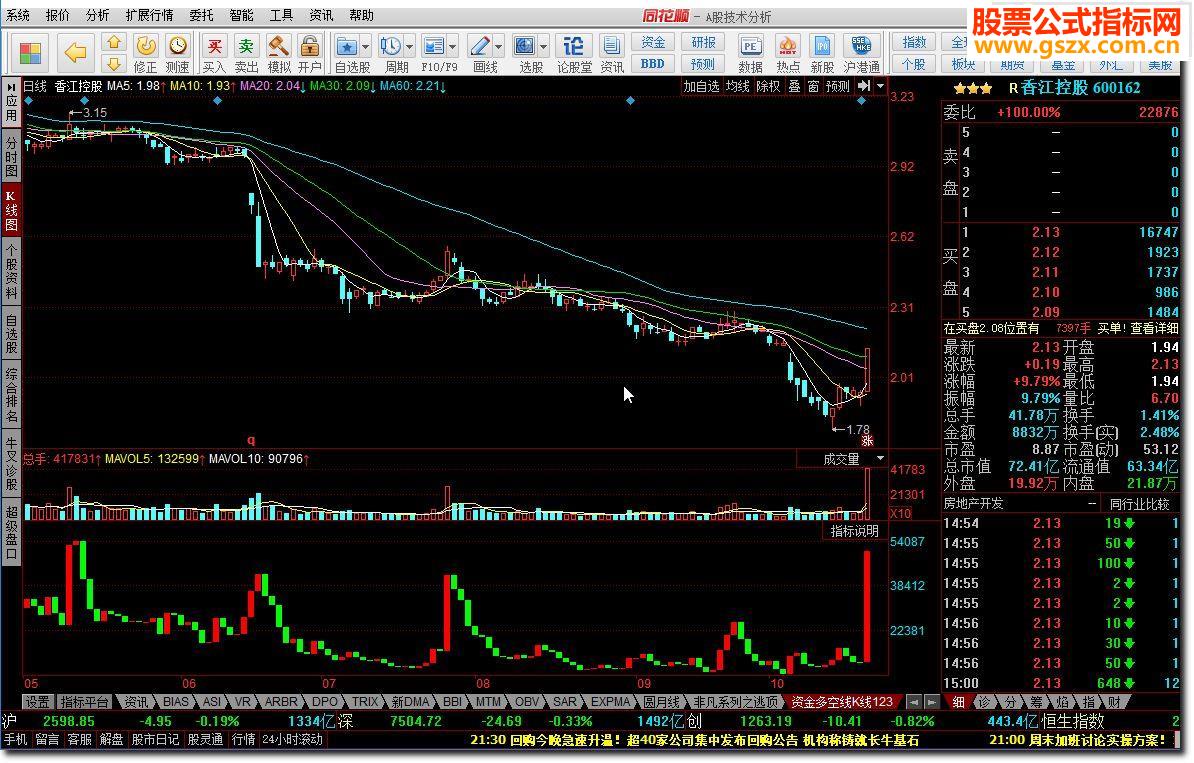Image resolution: width=1194 pixels, height=763 pixels.
Task: Click the jump-to-end arrow on chart bar
Action: tap(864, 86)
